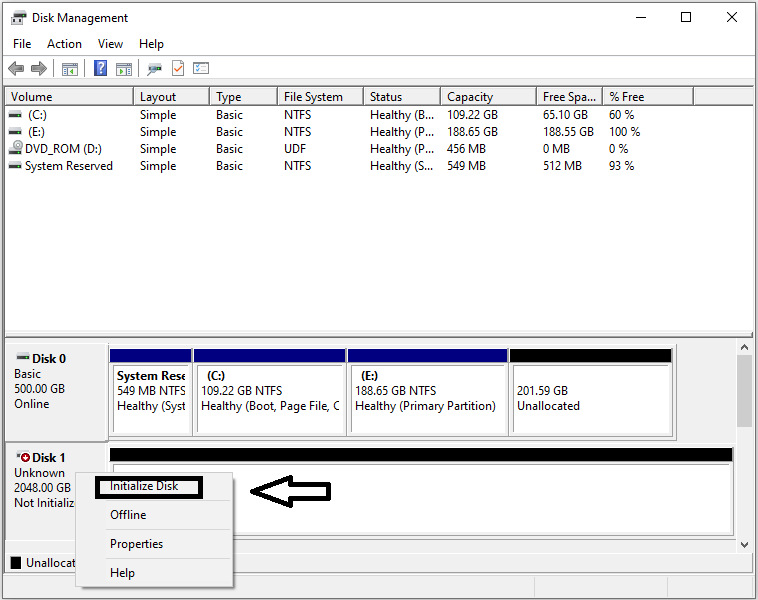Click Disk 1 2048.00 GB size text

tap(43, 488)
